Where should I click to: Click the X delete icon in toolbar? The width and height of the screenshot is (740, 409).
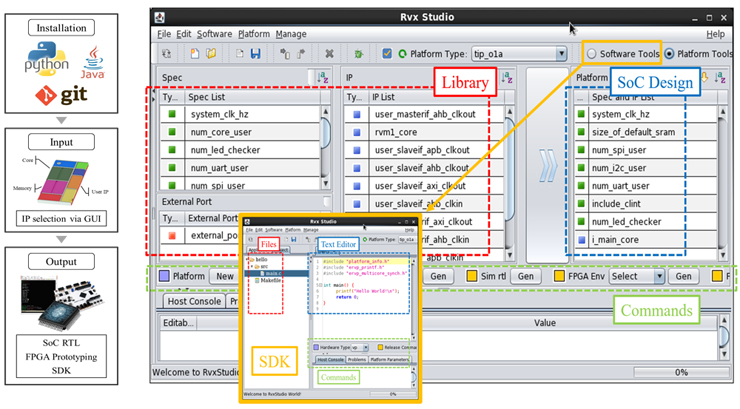(329, 54)
